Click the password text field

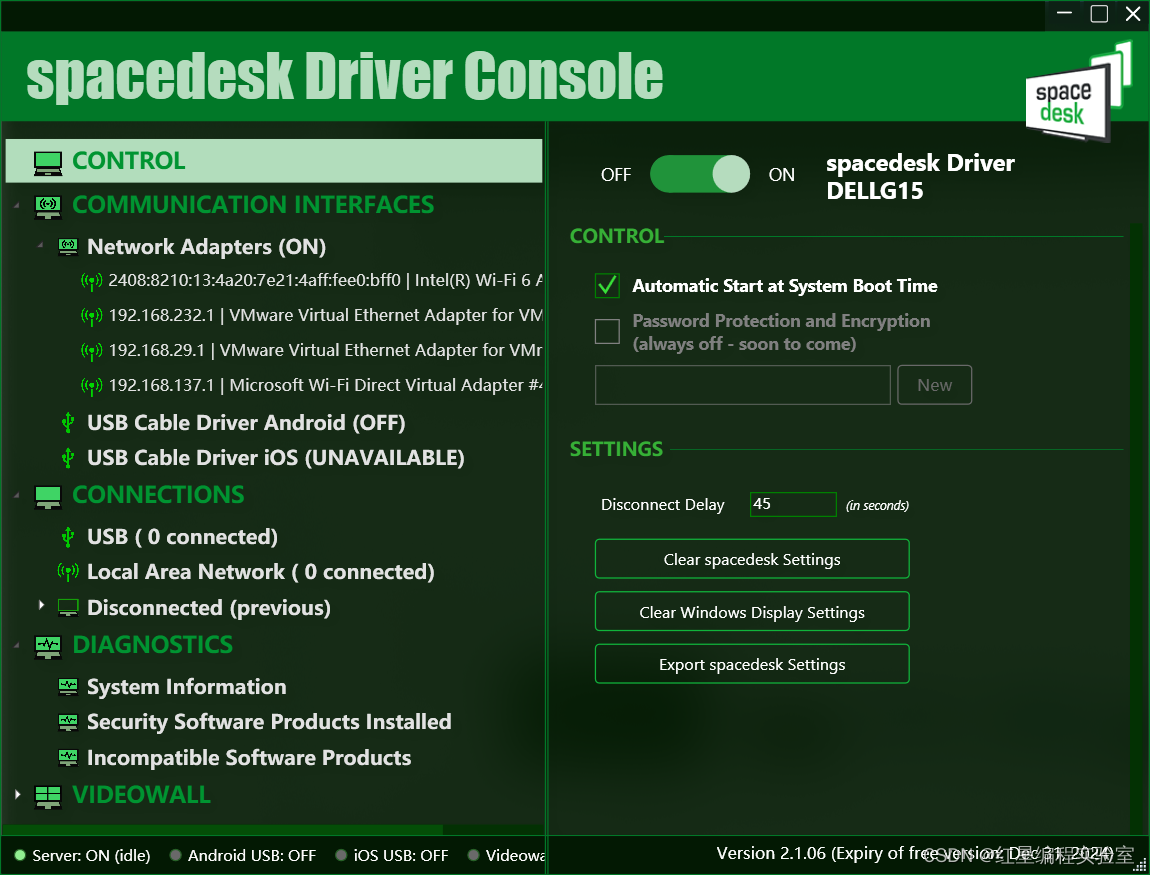pos(742,385)
